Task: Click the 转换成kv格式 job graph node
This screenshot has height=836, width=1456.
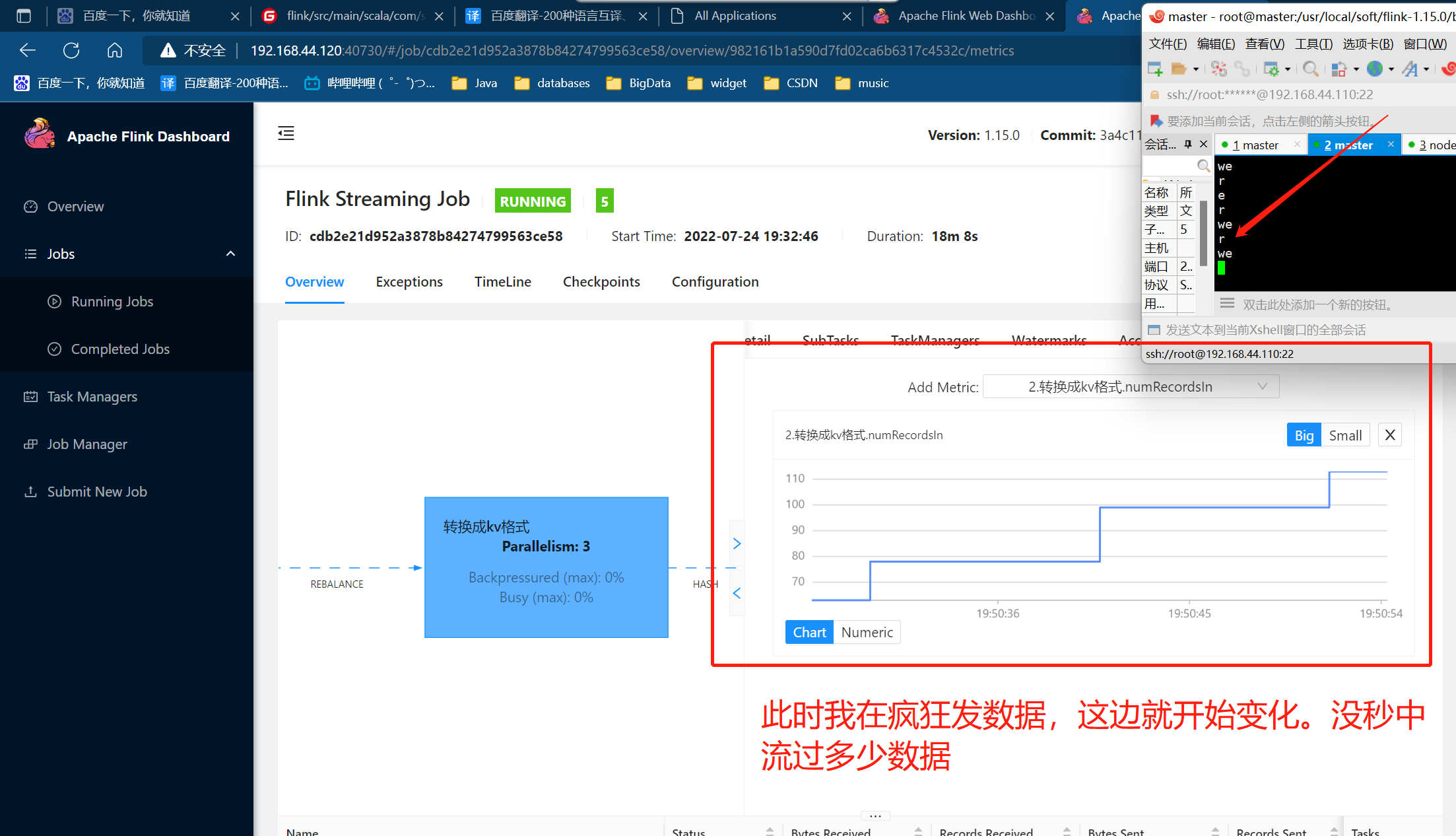Action: pyautogui.click(x=546, y=567)
